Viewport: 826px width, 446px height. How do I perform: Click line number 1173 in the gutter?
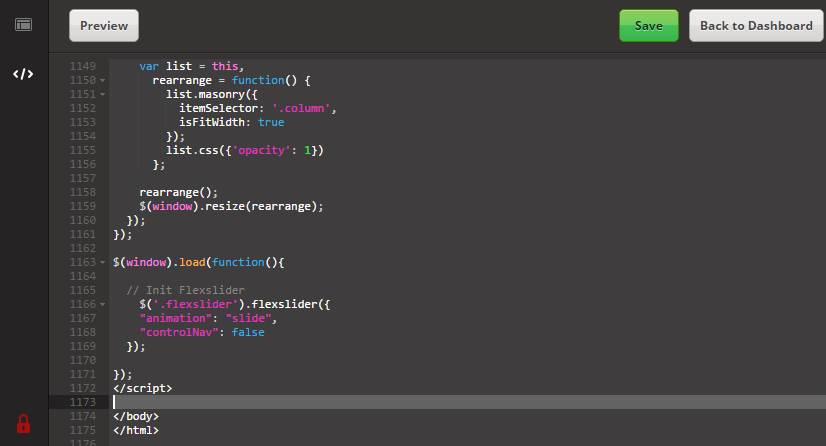83,402
